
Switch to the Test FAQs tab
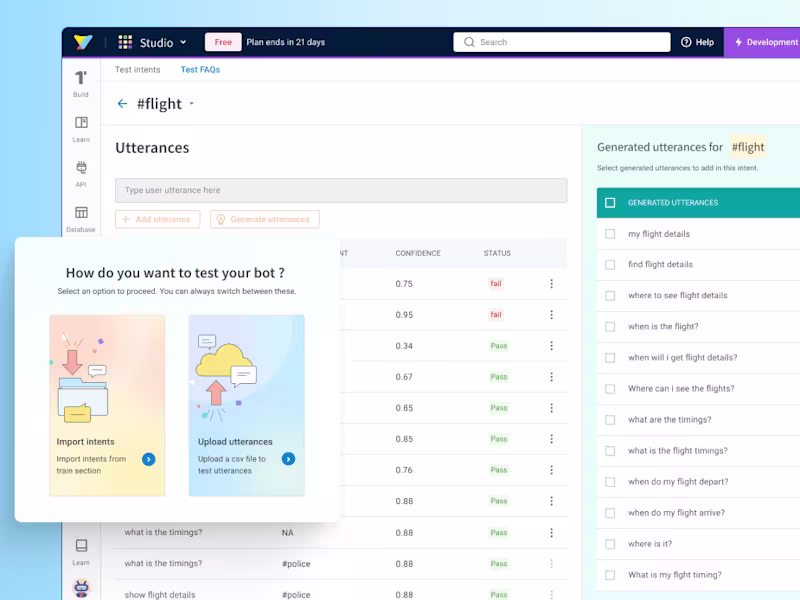point(200,69)
